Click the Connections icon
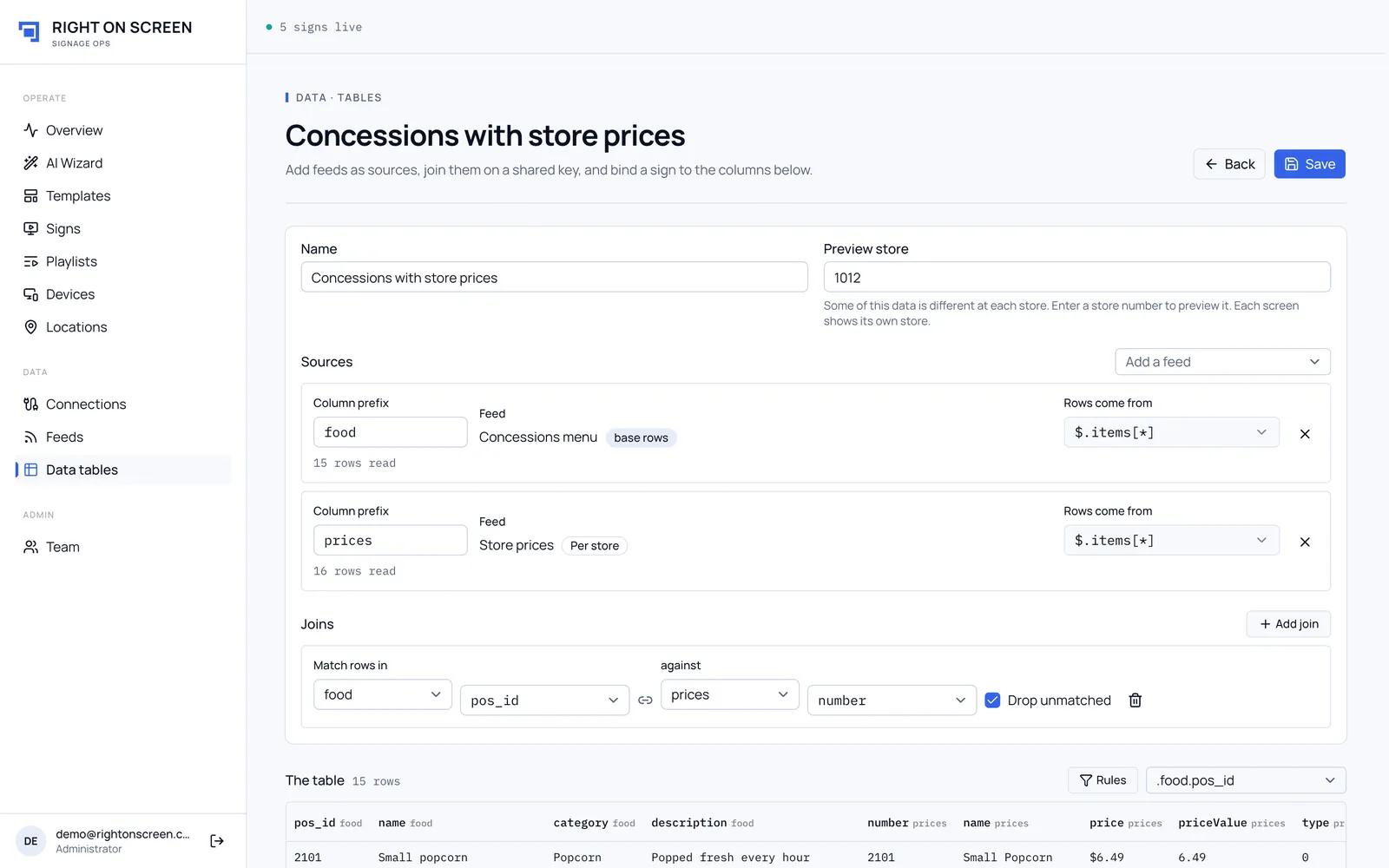This screenshot has width=1389, height=868. point(30,404)
